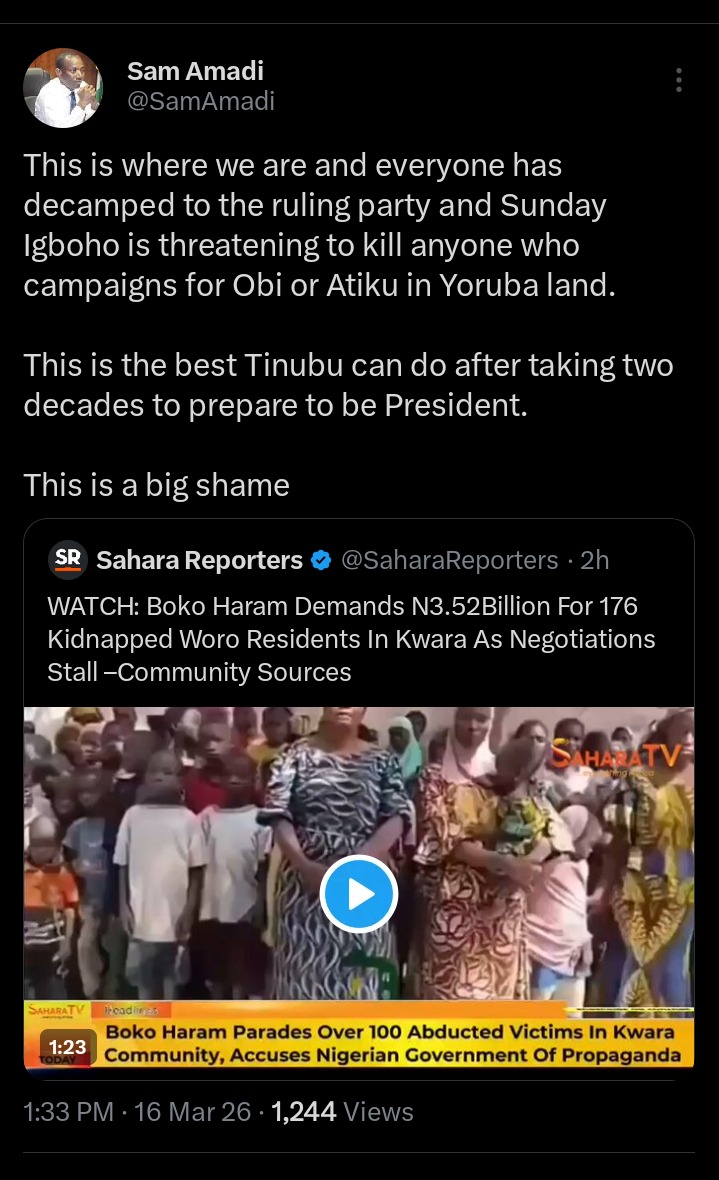Click the @SaharaReporters handle
Image resolution: width=719 pixels, height=1180 pixels.
coord(450,561)
